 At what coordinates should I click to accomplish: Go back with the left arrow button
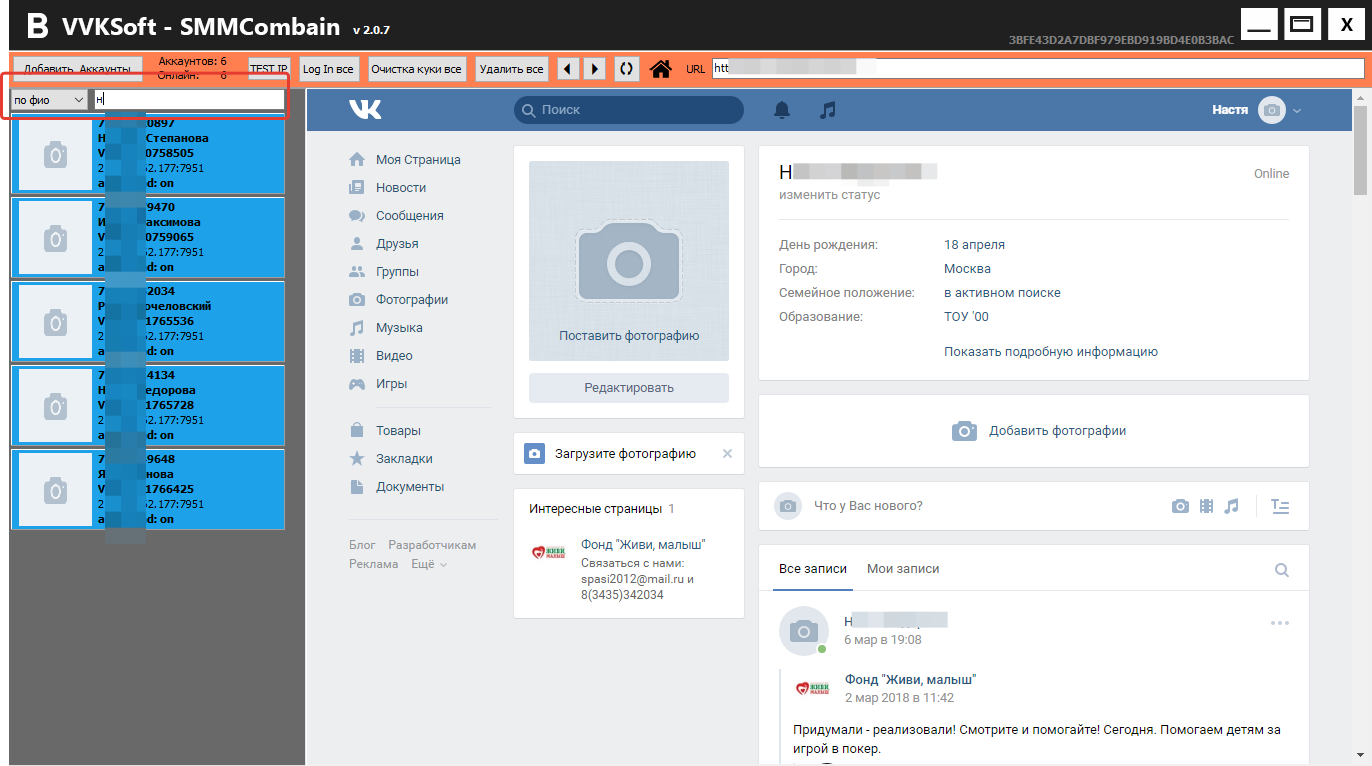tap(568, 69)
